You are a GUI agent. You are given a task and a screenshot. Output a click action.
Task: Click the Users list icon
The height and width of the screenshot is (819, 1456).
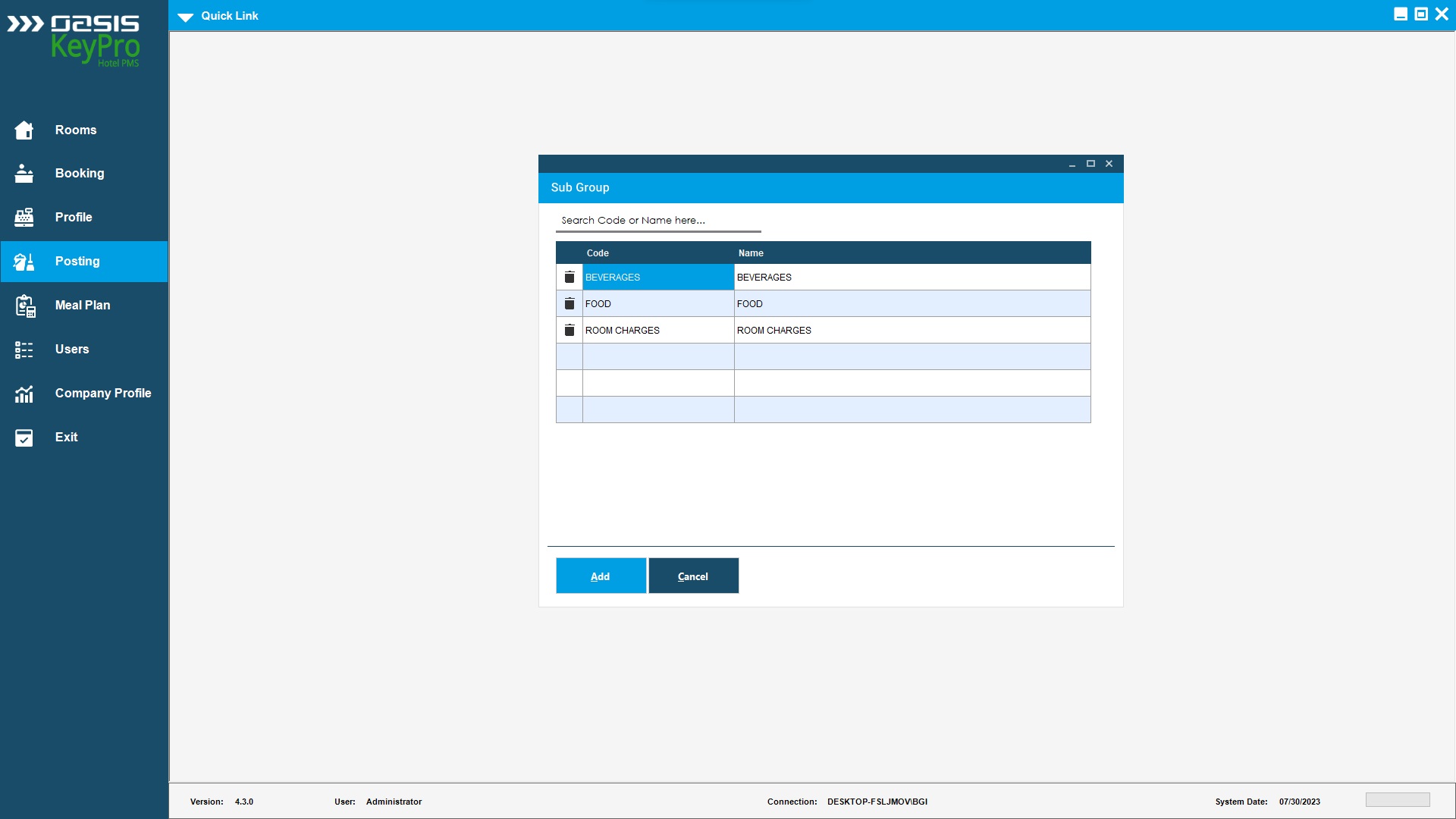click(24, 350)
